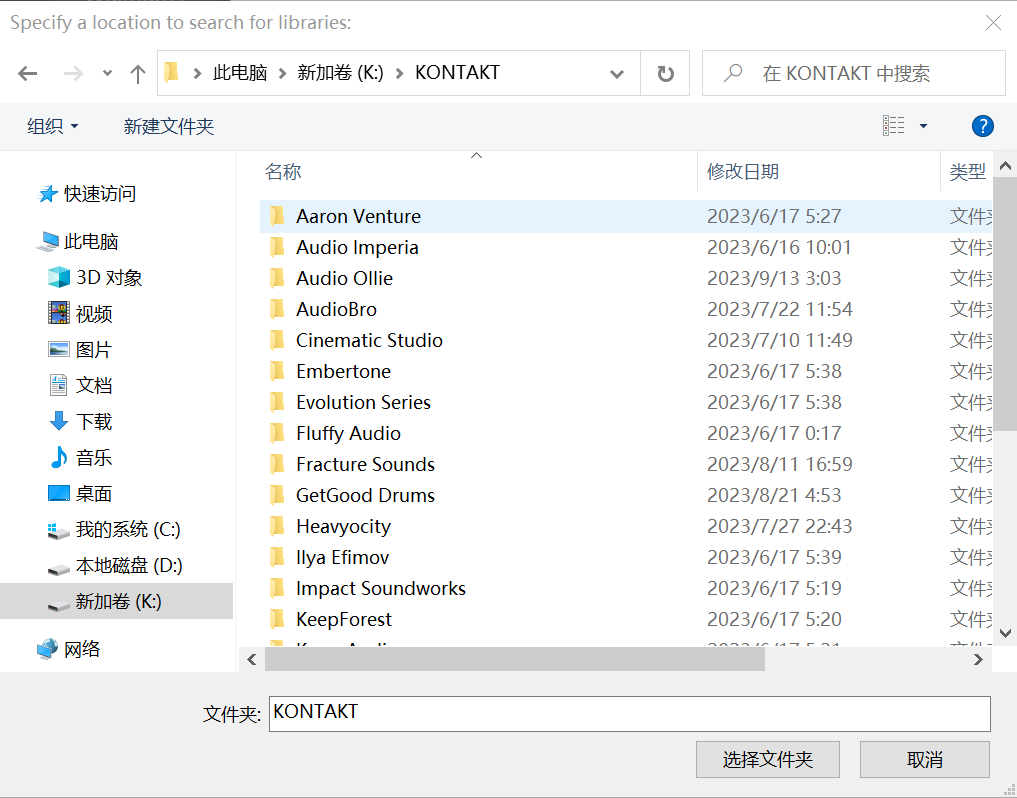The height and width of the screenshot is (798, 1017).
Task: Select the Audio Ollie folder
Action: tap(344, 278)
